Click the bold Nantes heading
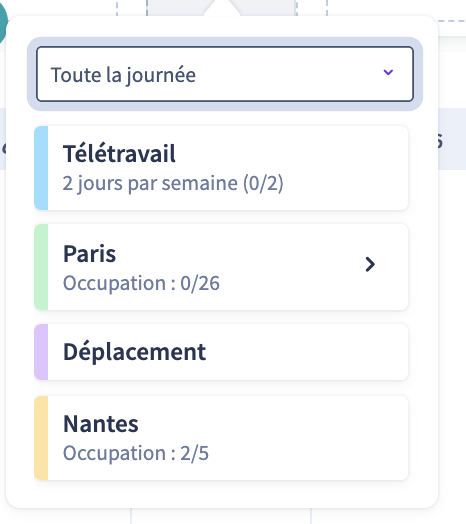Image resolution: width=466 pixels, height=524 pixels. pos(101,424)
